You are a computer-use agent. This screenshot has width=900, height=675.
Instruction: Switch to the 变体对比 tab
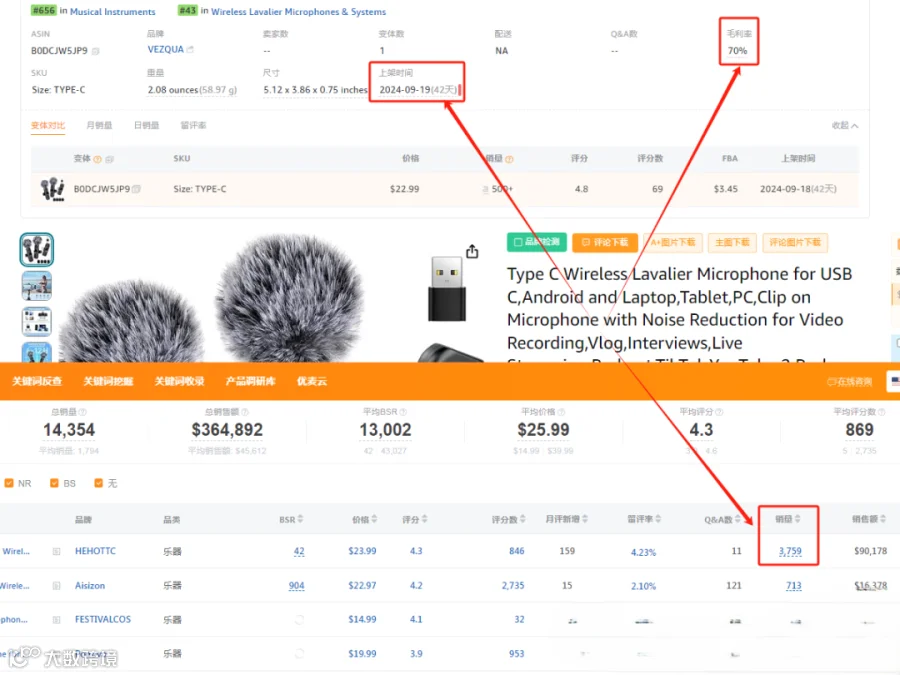[48, 126]
